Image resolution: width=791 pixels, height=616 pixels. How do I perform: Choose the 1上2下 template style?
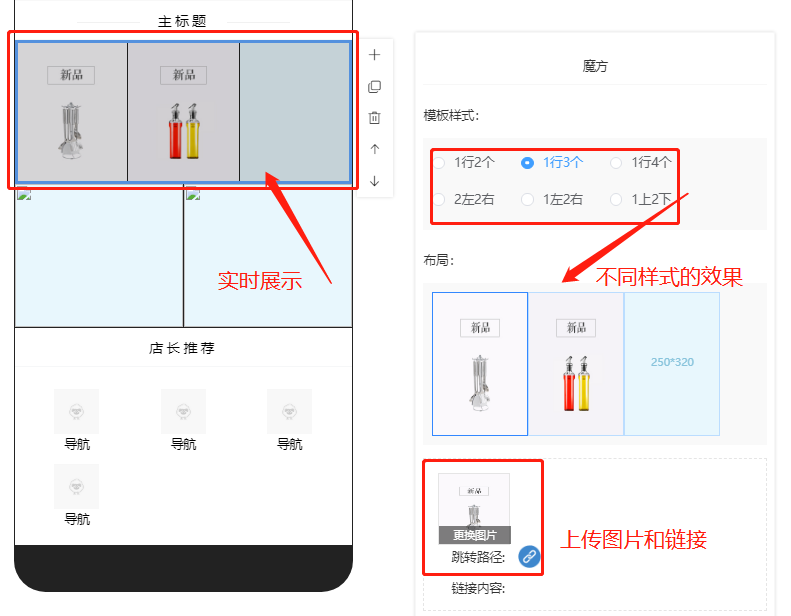641,200
